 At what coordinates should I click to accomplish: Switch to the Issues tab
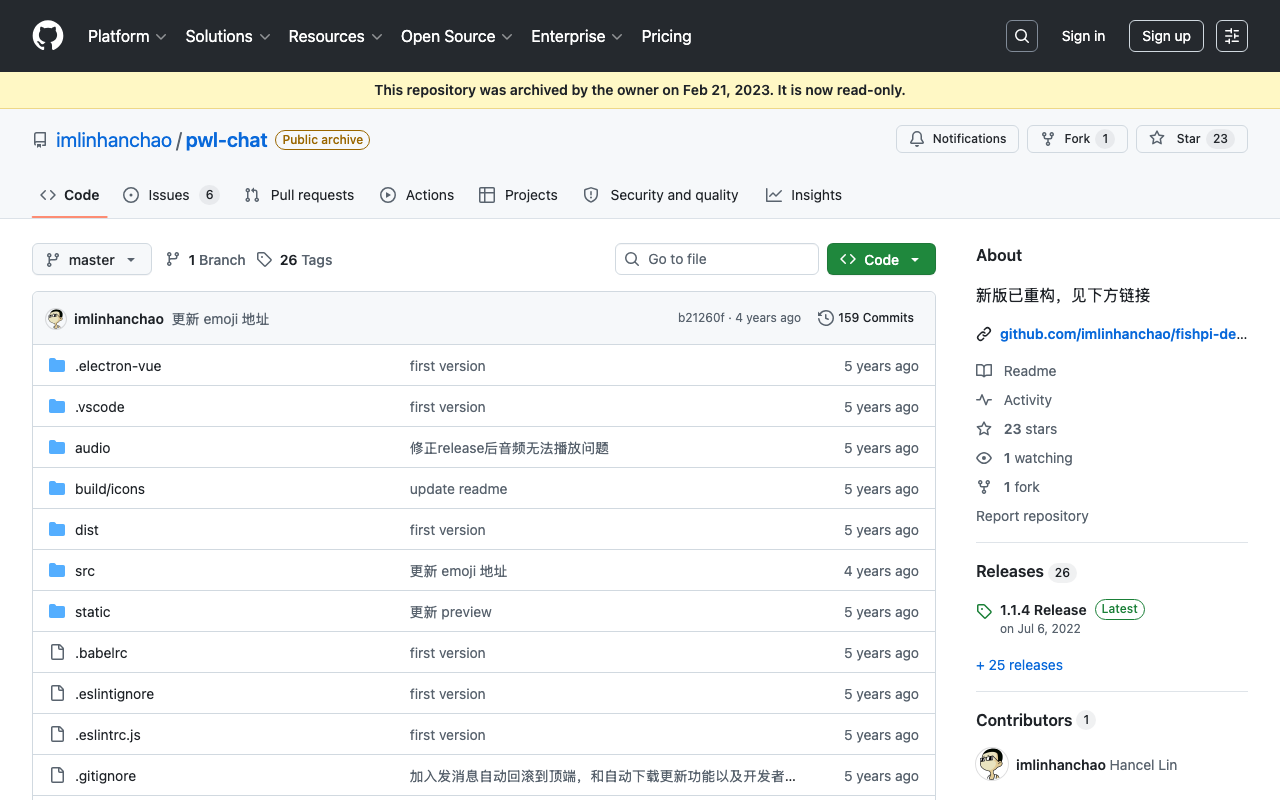170,195
